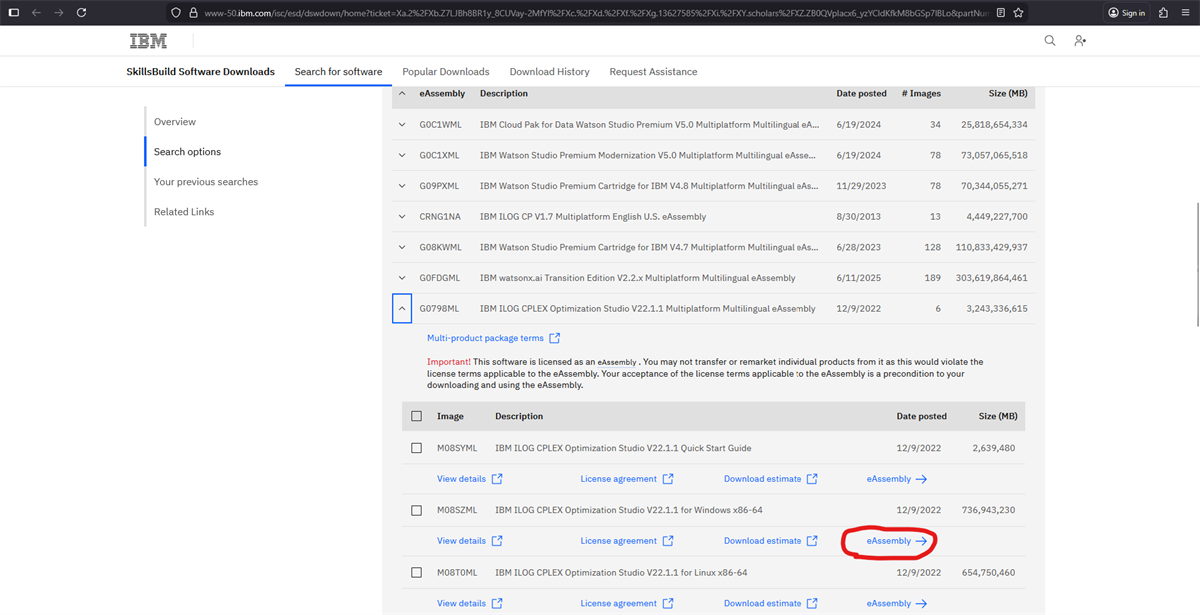Click the padlock site information icon
Viewport: 1200px width, 615px height.
(194, 13)
